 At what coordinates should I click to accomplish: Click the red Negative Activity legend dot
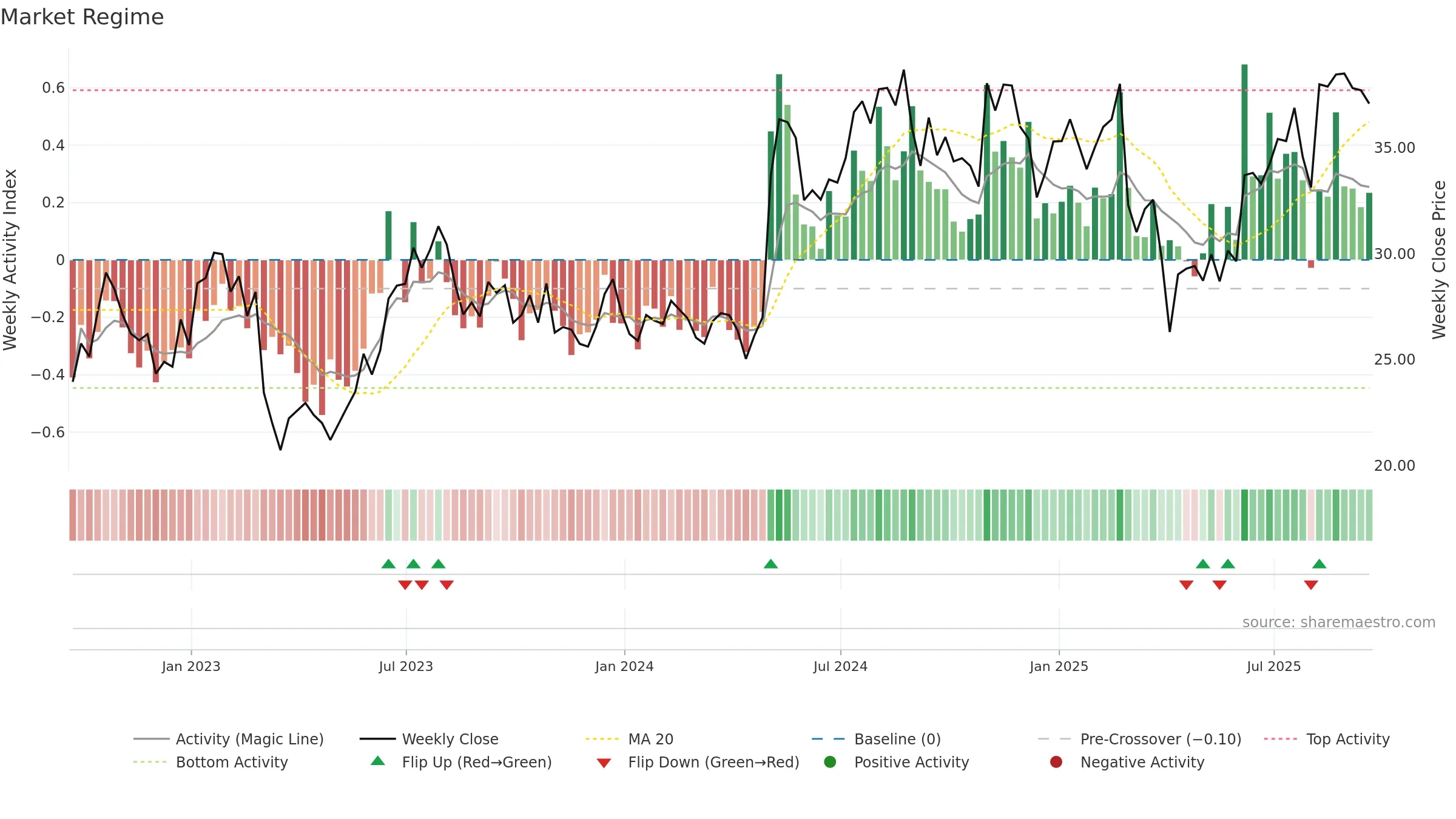pyautogui.click(x=1056, y=762)
